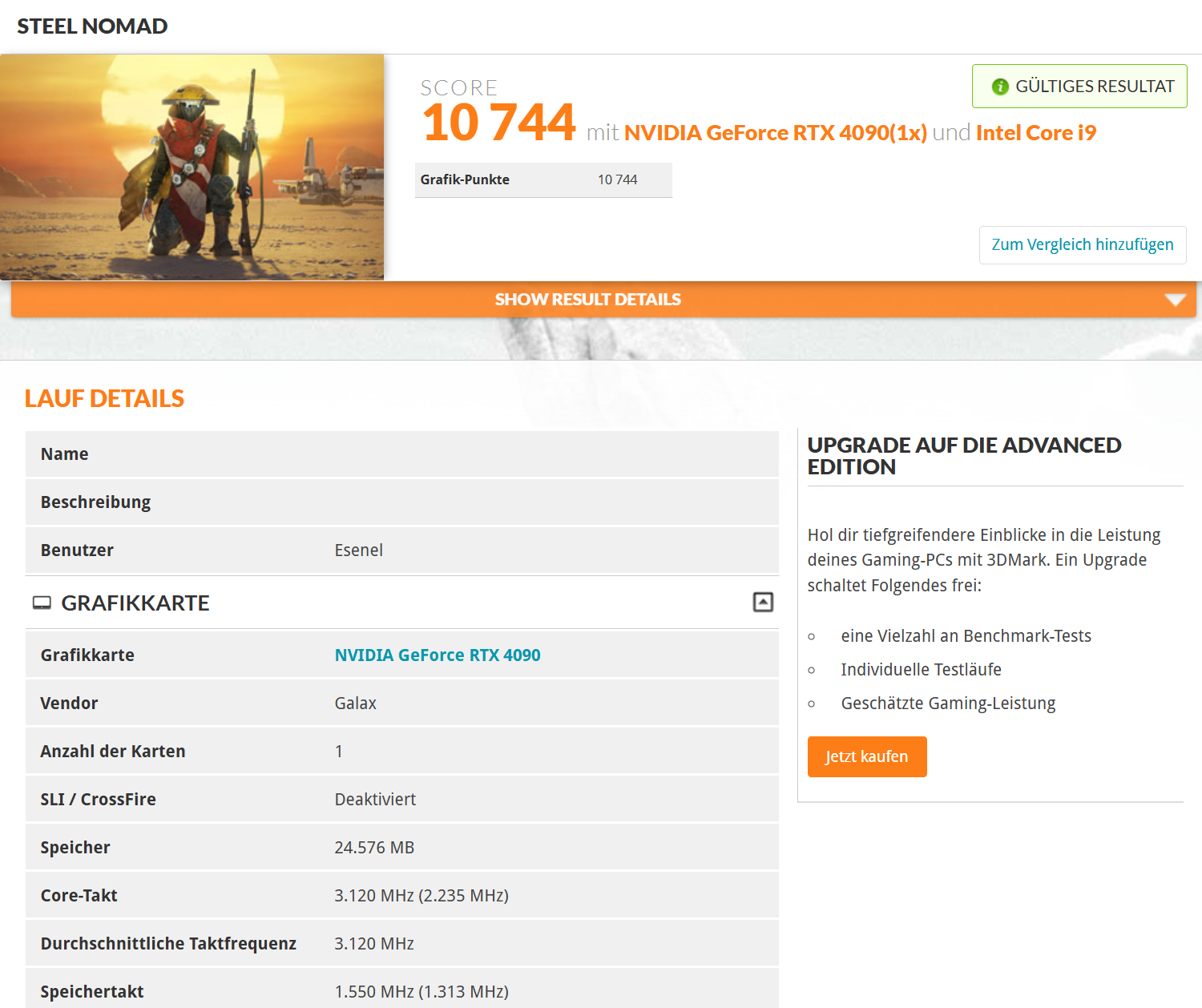
Task: Click the Beschreibung row label
Action: (x=95, y=502)
